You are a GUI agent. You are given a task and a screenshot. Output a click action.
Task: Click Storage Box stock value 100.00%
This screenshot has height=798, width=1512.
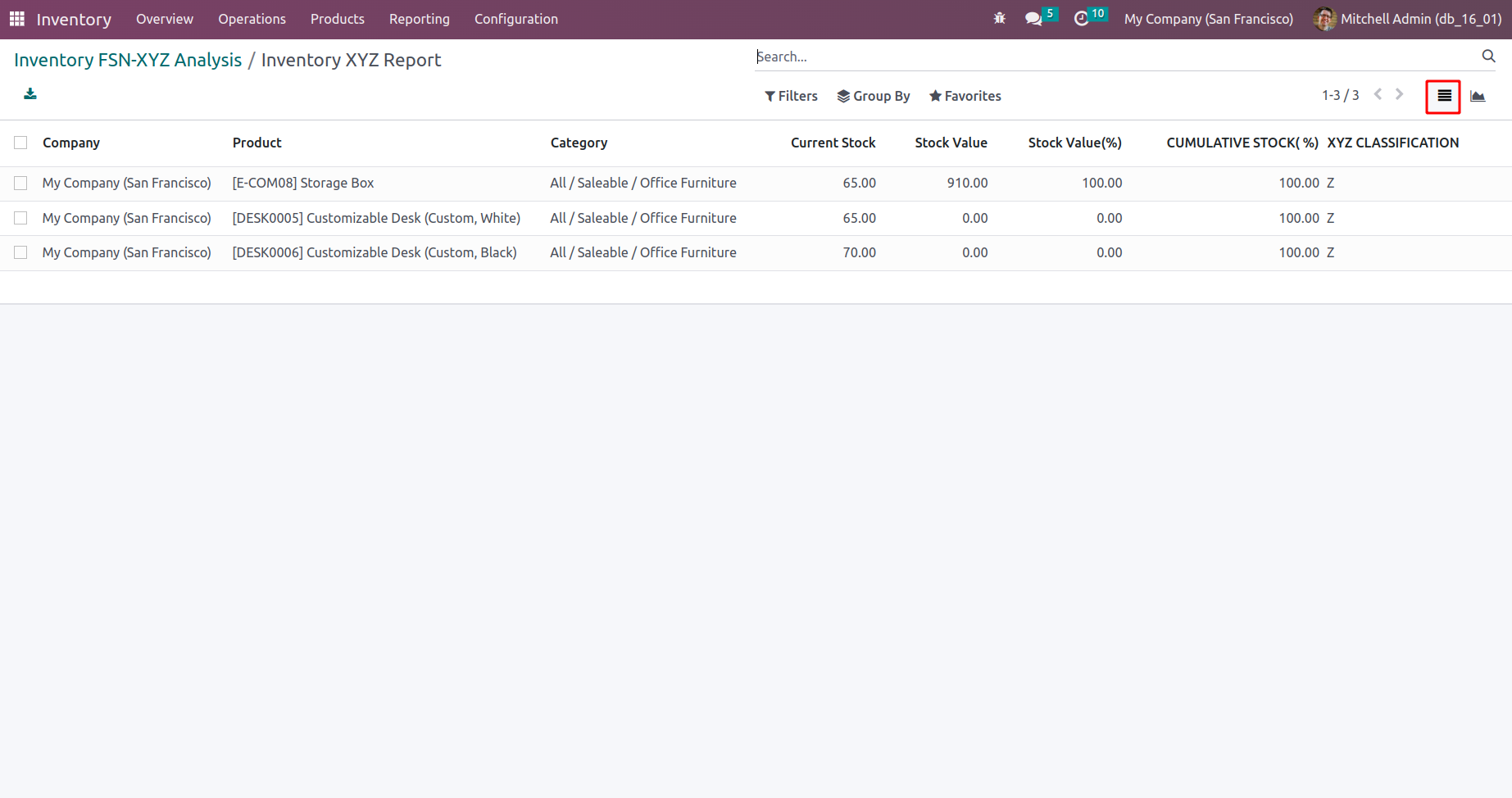coord(1102,183)
